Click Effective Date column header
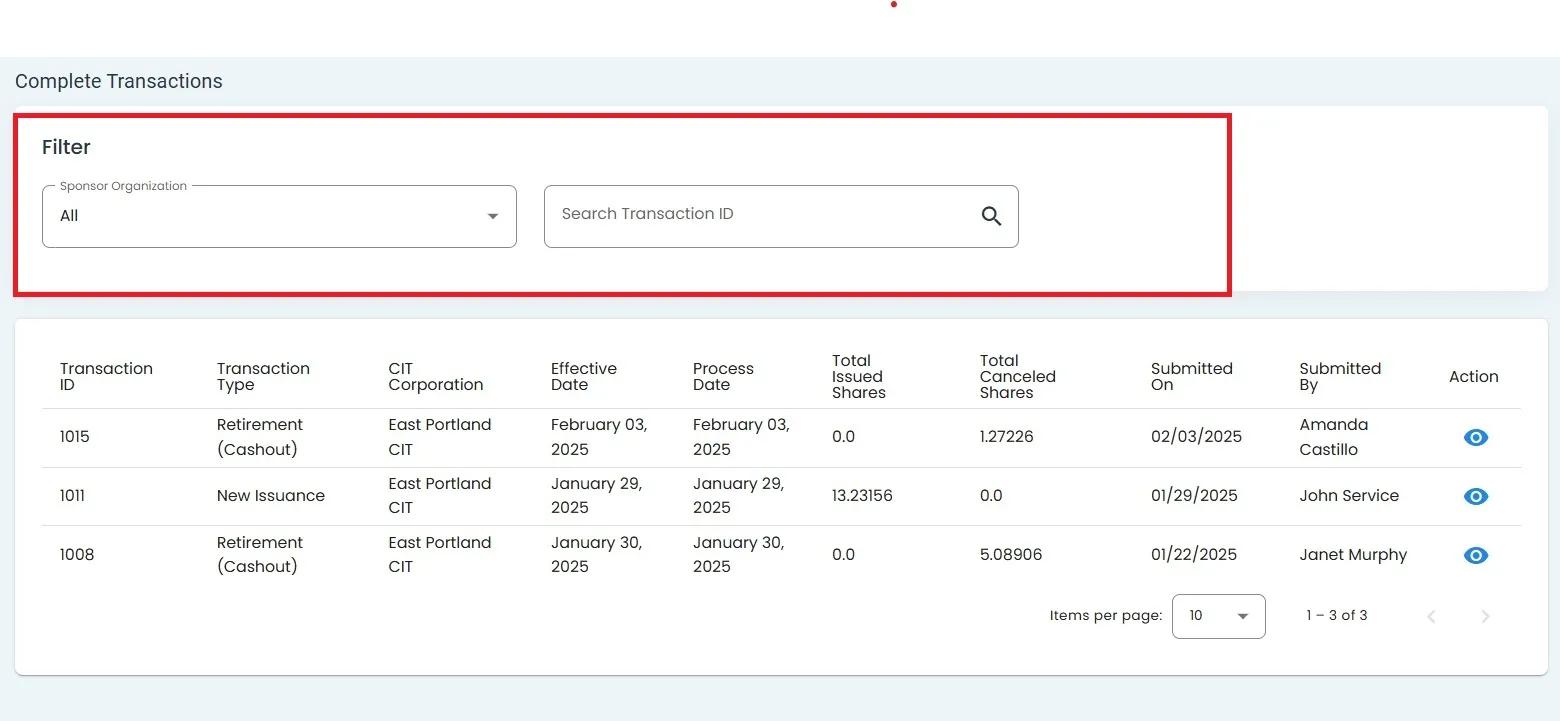 click(x=583, y=376)
